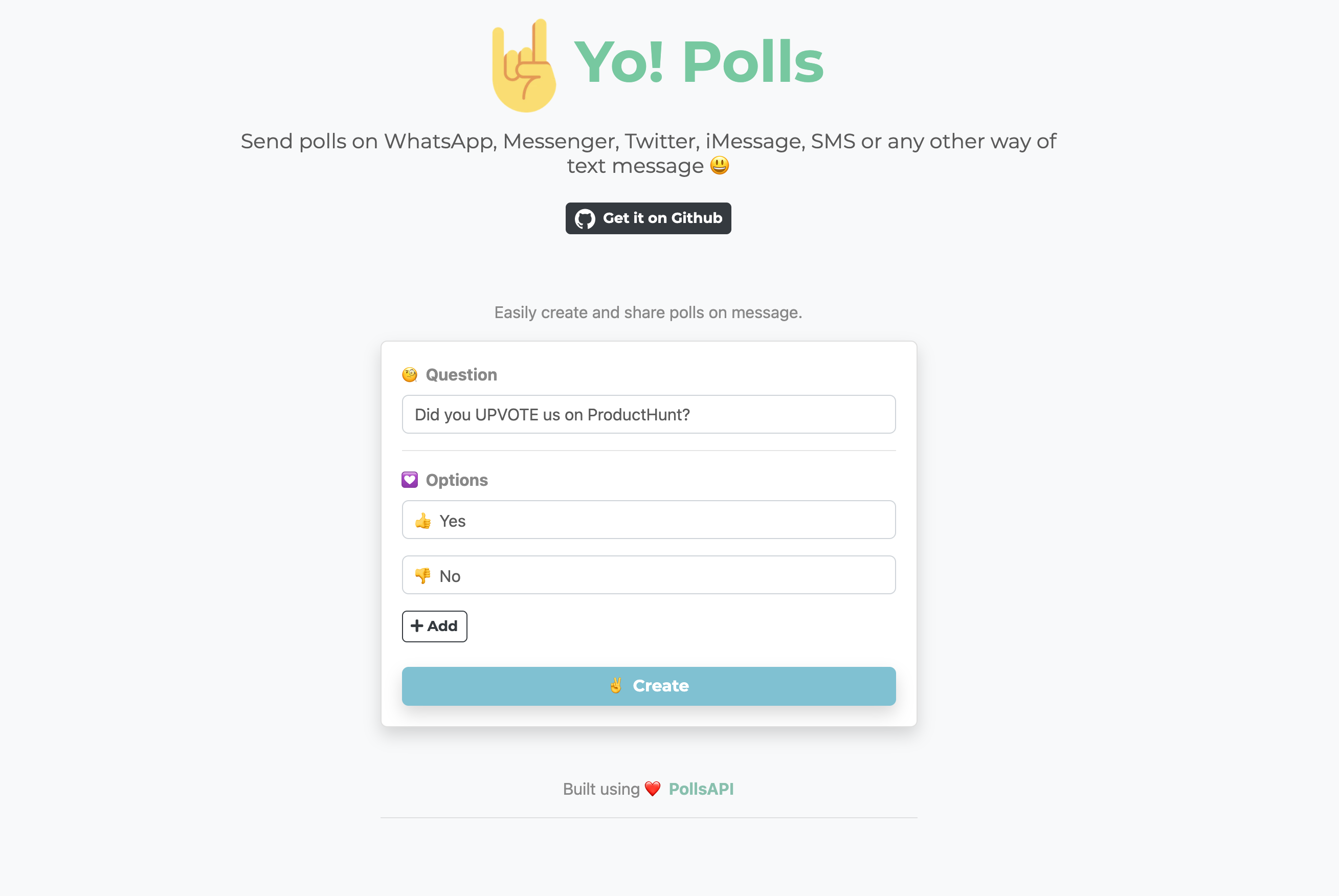Click the plus icon inside the Add button

(417, 625)
